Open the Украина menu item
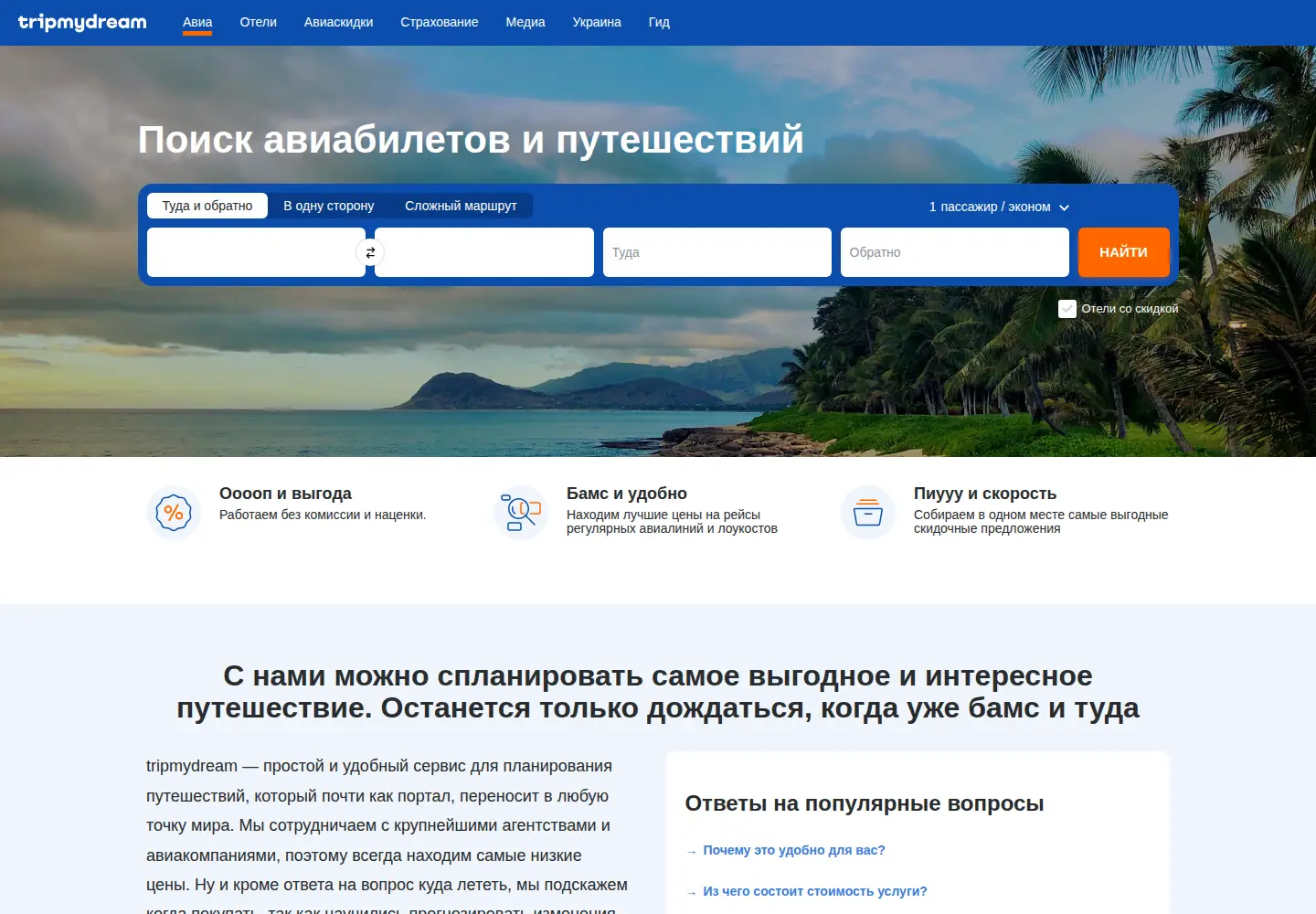The width and height of the screenshot is (1316, 914). (x=597, y=22)
